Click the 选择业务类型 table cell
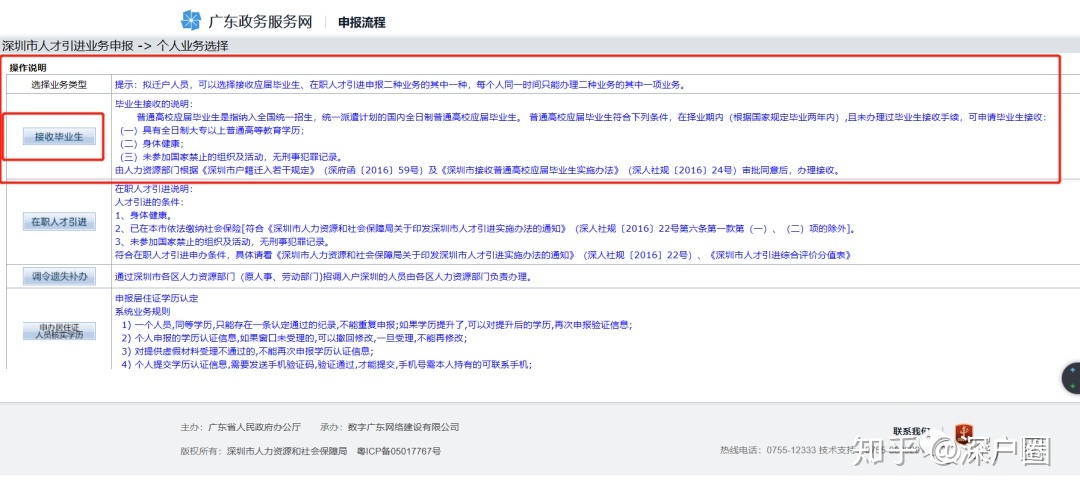This screenshot has height=496, width=1080. click(59, 85)
